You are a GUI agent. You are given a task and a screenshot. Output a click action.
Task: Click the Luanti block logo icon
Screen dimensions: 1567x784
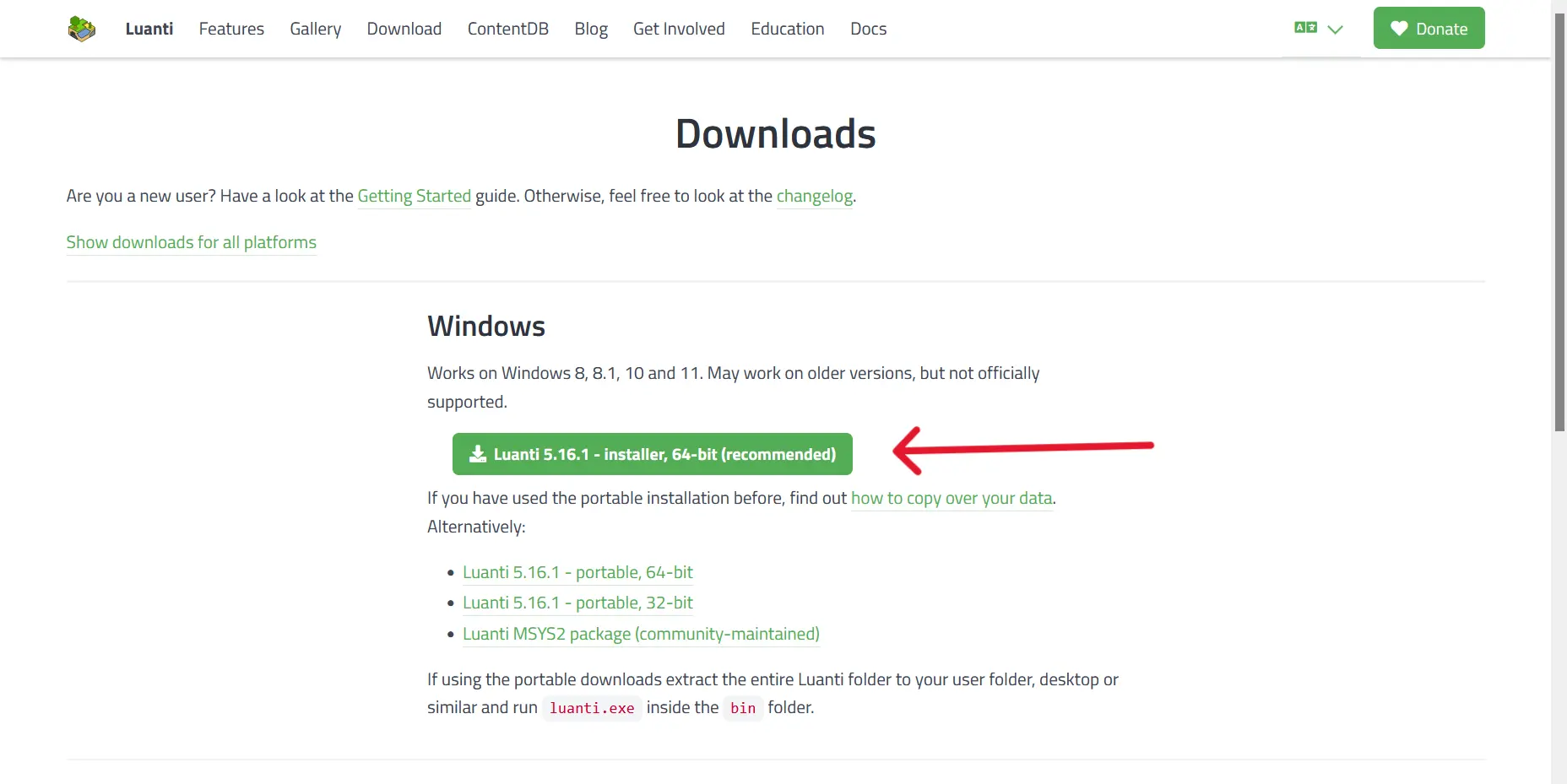[82, 29]
